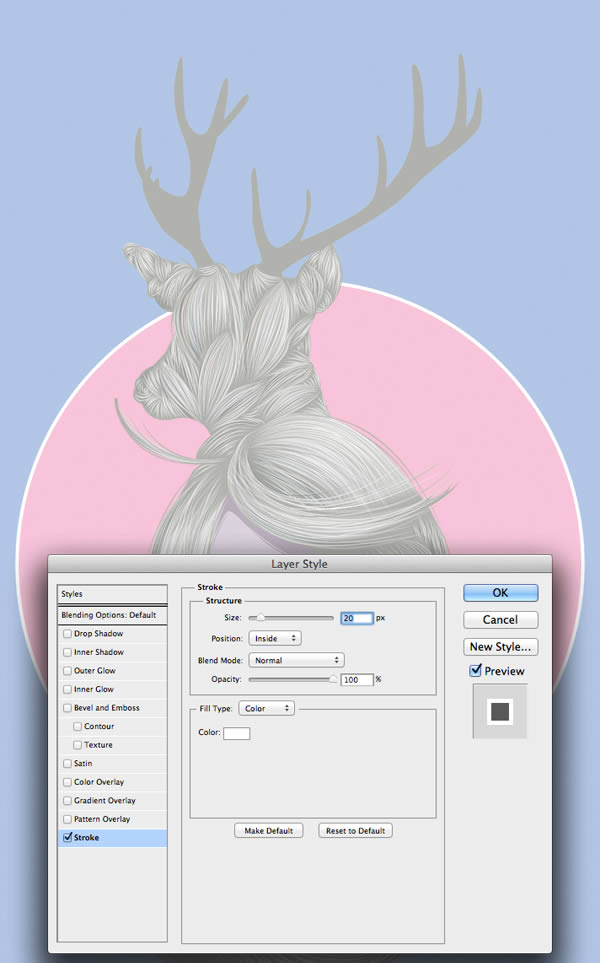Enable Pattern Overlay checkbox
This screenshot has width=600, height=963.
(68, 819)
